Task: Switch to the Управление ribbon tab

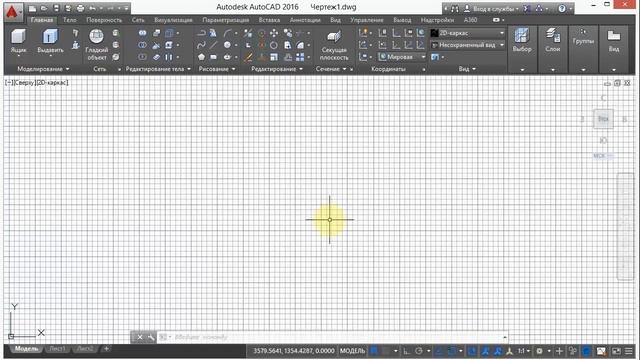Action: click(367, 20)
